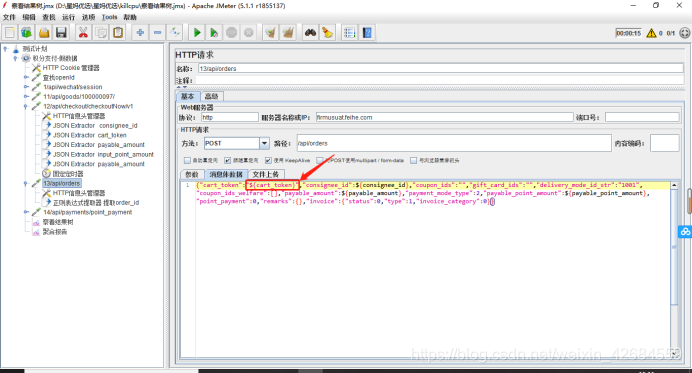Switch to the 高级 tab

[x=211, y=96]
